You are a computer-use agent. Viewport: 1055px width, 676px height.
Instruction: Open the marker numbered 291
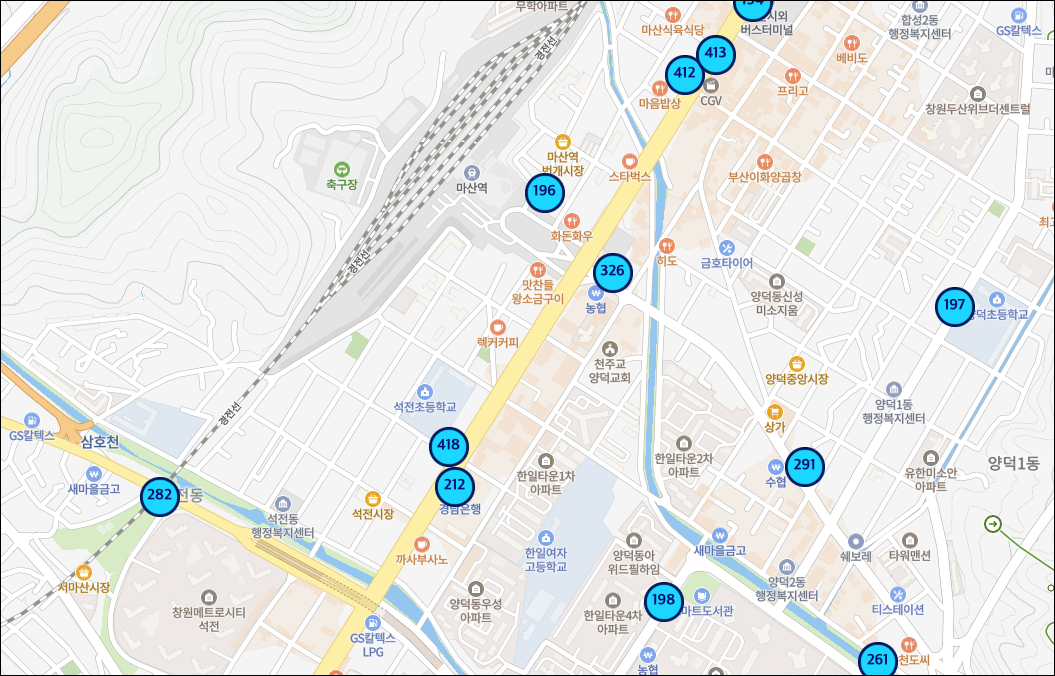[x=805, y=466]
